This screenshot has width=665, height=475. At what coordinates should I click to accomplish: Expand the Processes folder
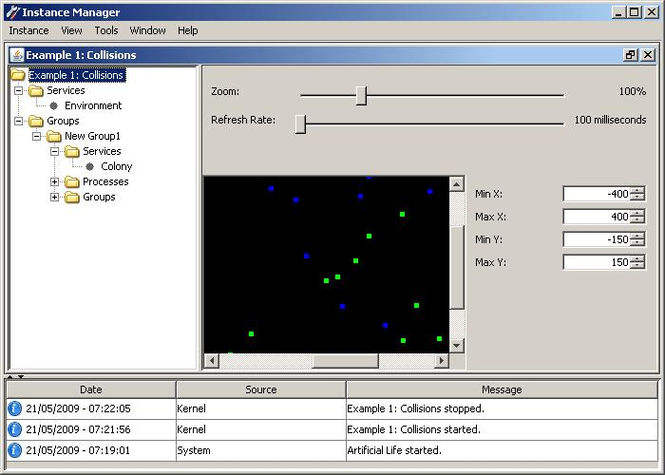click(x=54, y=182)
